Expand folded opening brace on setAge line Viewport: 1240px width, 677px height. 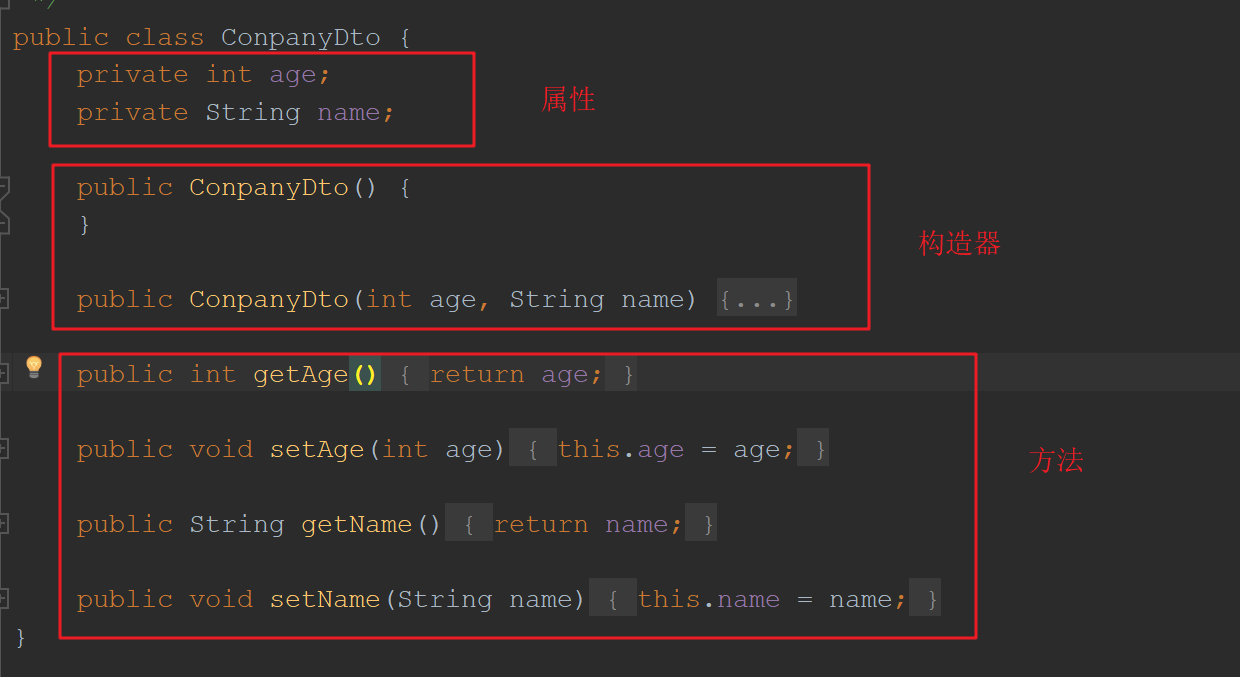pos(533,449)
